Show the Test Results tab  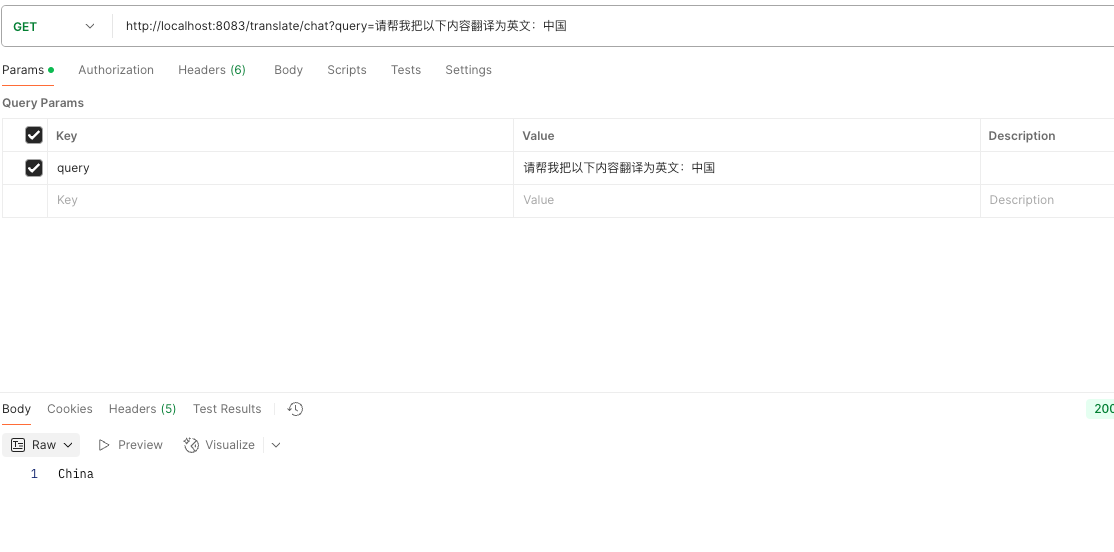(x=227, y=409)
